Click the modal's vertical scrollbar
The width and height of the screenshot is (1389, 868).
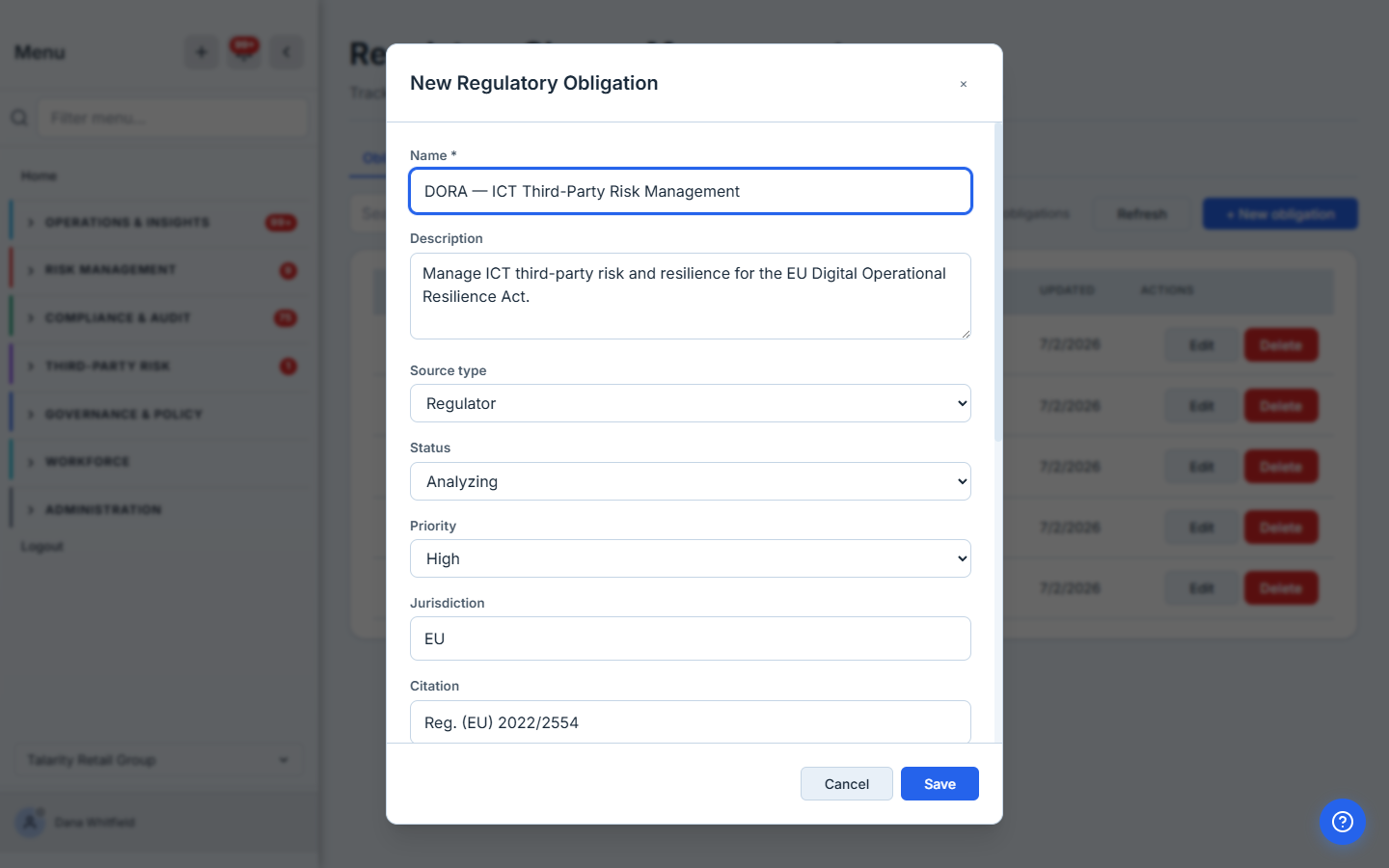998,283
